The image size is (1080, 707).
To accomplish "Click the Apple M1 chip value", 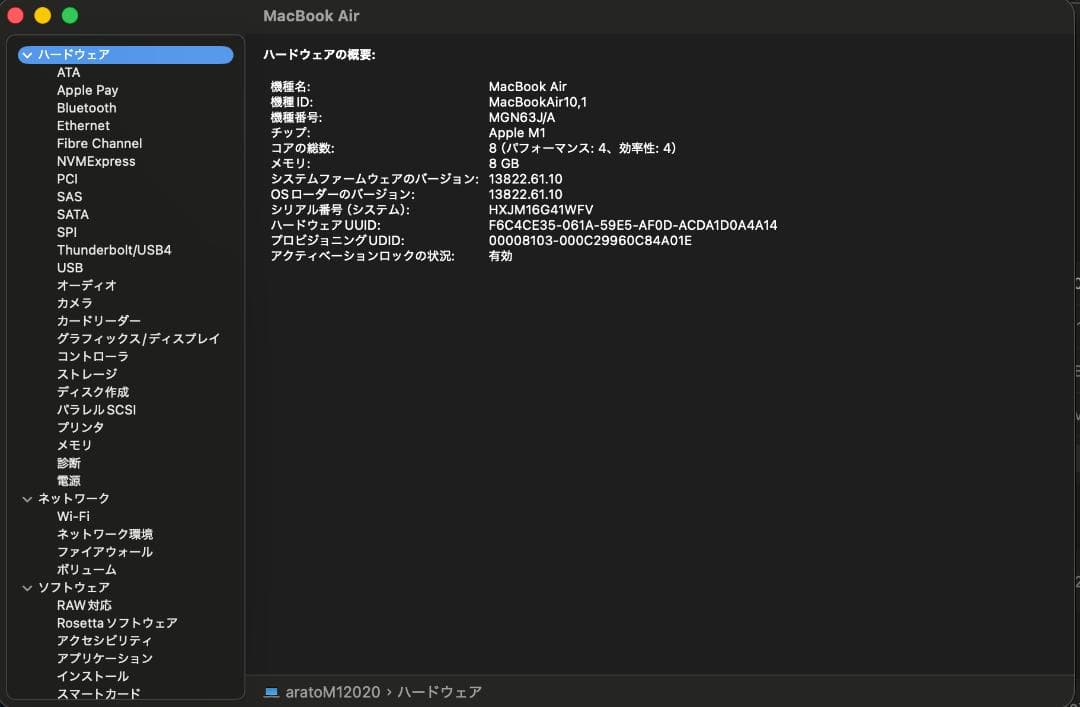I will [x=517, y=133].
